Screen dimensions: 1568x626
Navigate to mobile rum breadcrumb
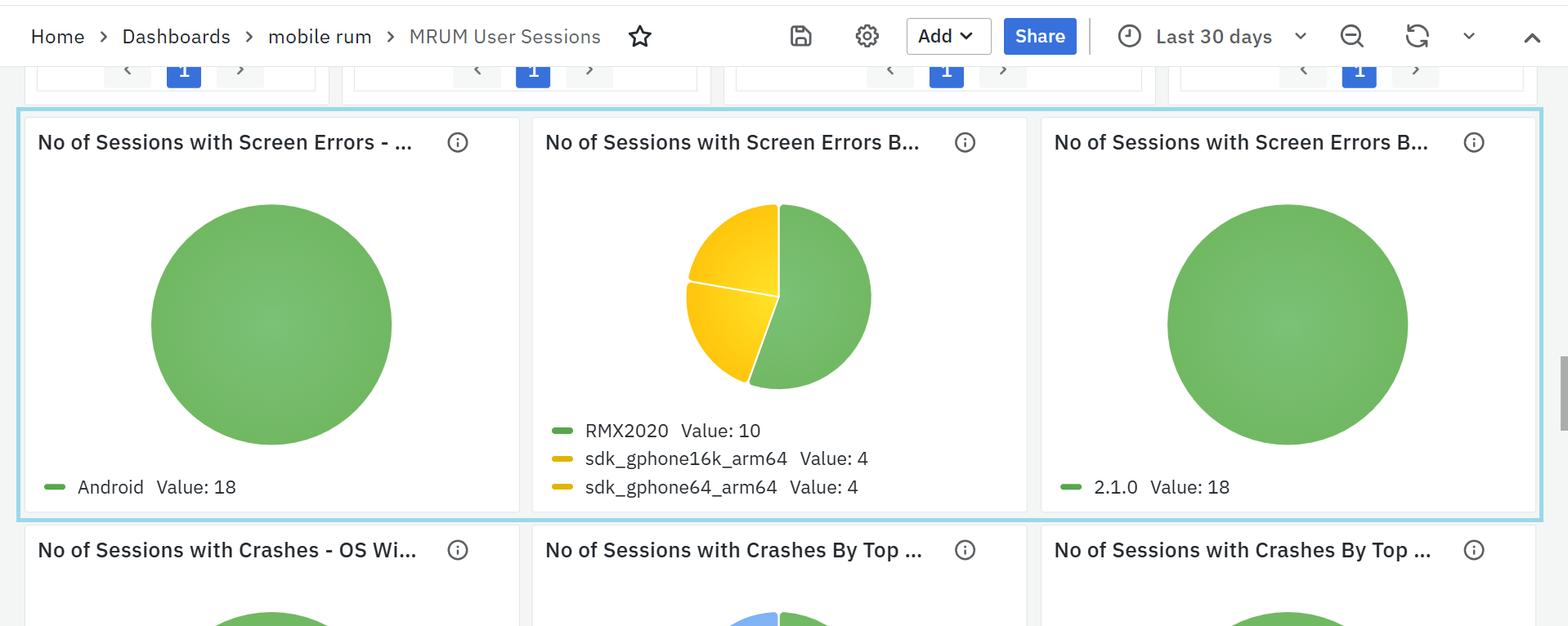pyautogui.click(x=320, y=37)
